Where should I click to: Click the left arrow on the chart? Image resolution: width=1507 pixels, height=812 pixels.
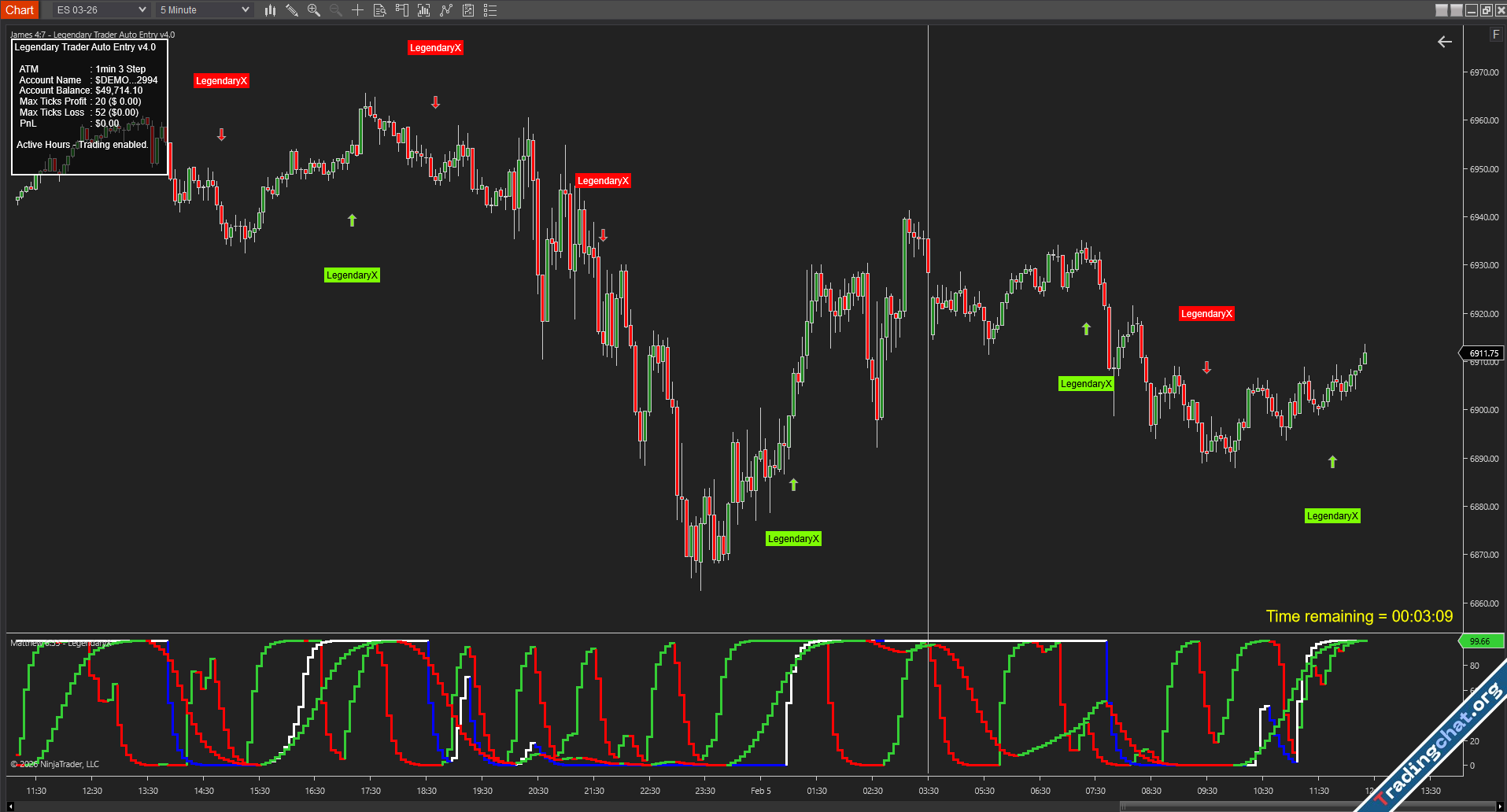coord(1445,42)
